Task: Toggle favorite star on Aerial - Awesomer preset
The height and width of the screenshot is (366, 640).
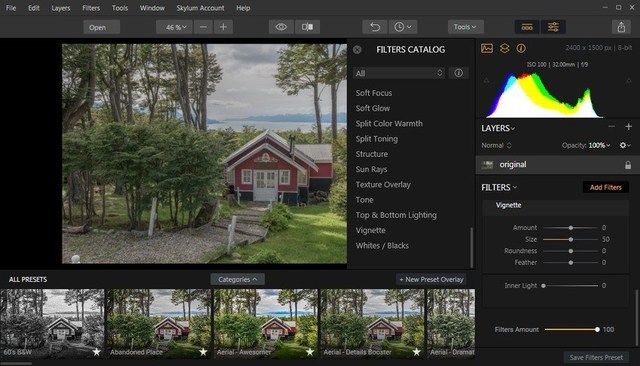Action: click(310, 352)
